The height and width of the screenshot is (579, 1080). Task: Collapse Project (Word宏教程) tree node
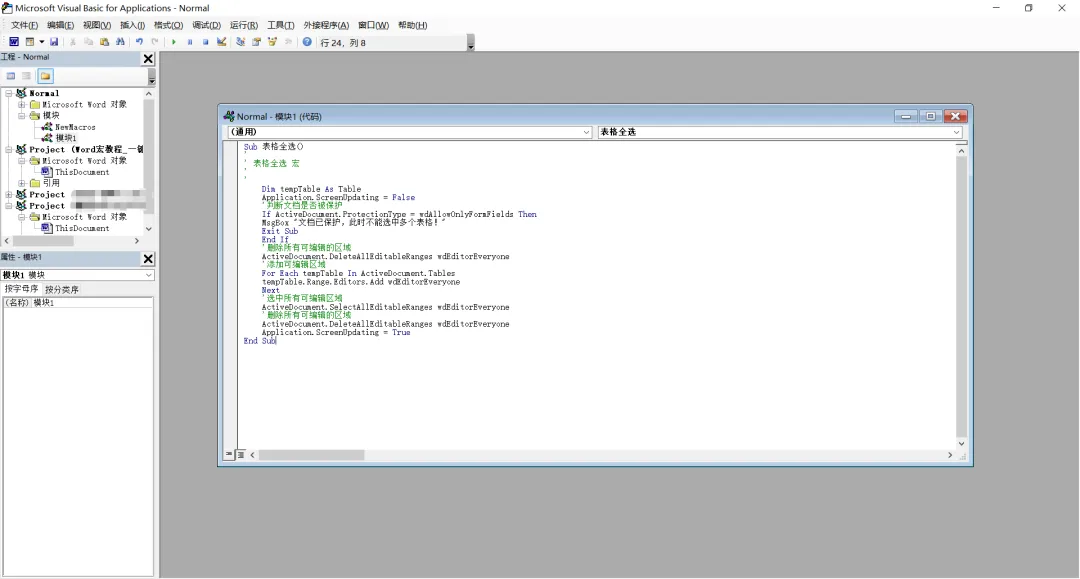point(9,149)
